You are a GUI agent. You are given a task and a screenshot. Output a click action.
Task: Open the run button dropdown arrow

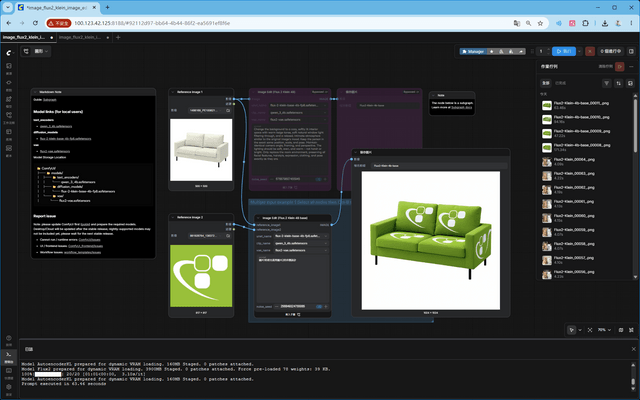pyautogui.click(x=579, y=51)
